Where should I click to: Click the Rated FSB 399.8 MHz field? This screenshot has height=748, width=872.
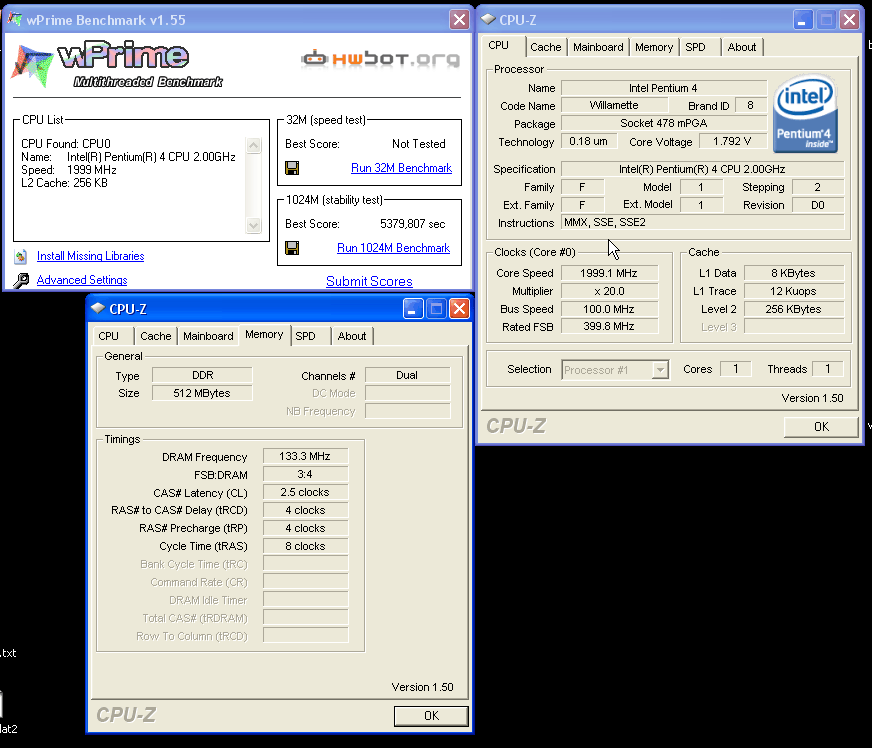pyautogui.click(x=609, y=326)
